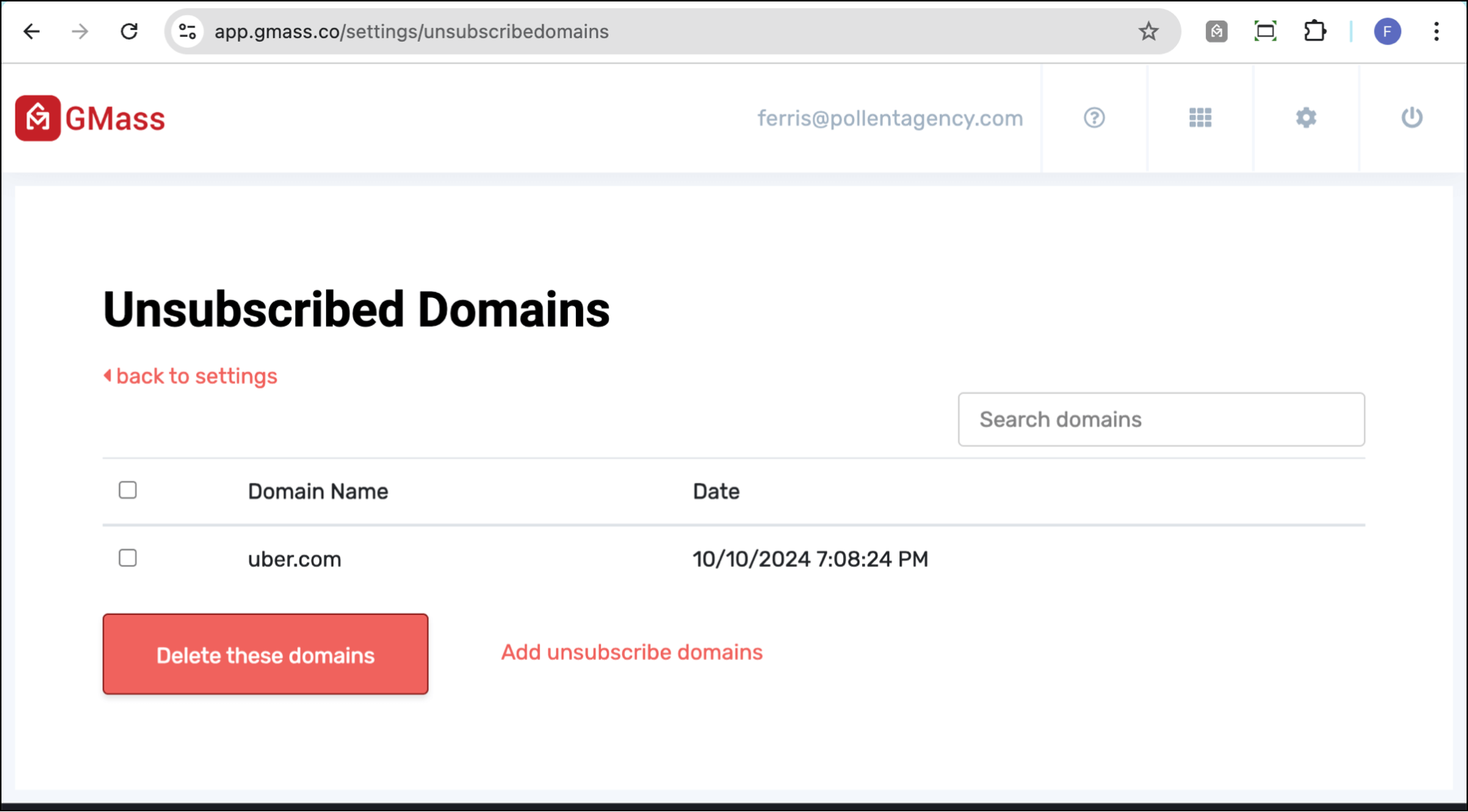
Task: Open Chrome three-dot menu
Action: coord(1436,32)
